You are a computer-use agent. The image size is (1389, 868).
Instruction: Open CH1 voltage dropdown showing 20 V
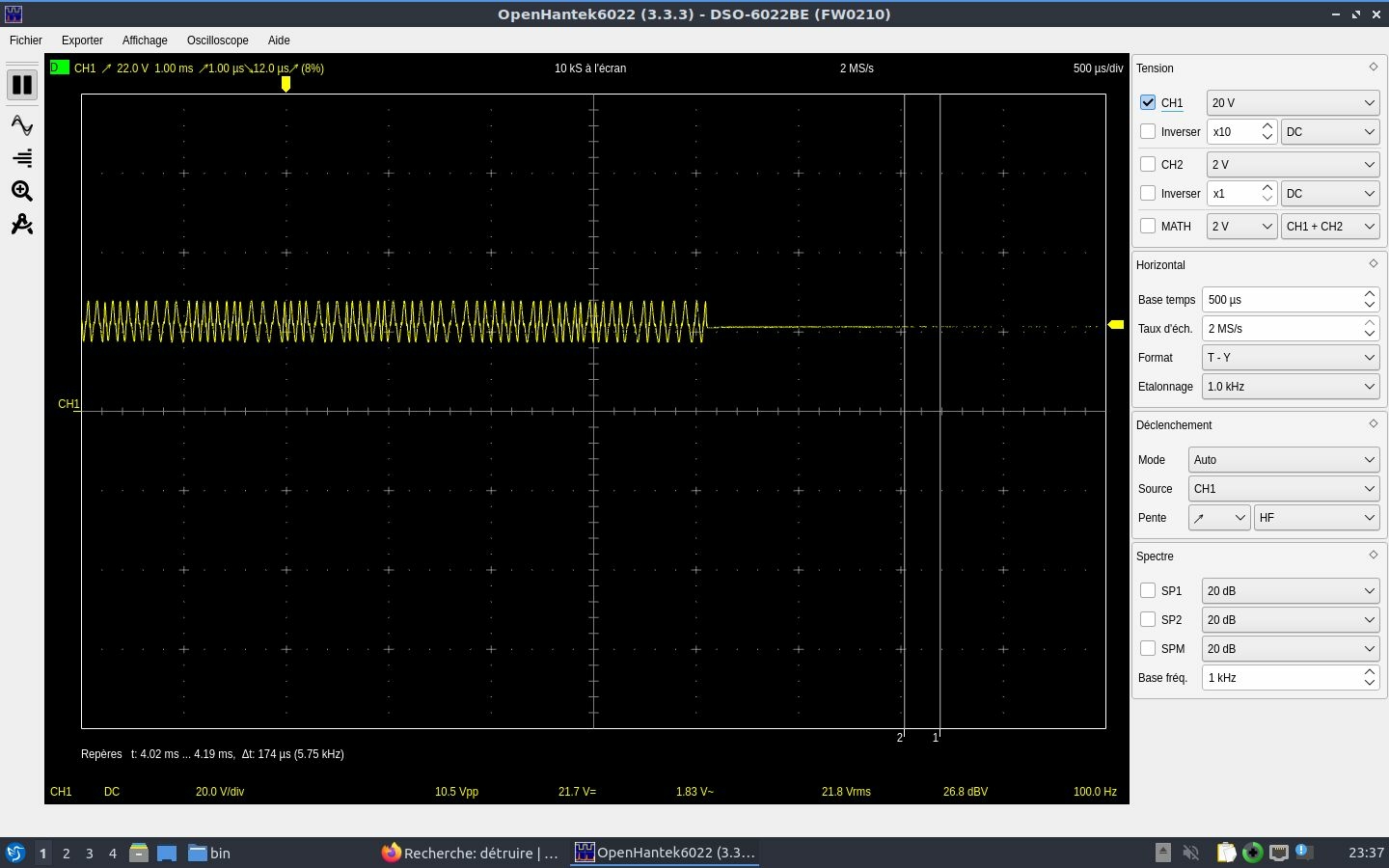click(x=1293, y=102)
